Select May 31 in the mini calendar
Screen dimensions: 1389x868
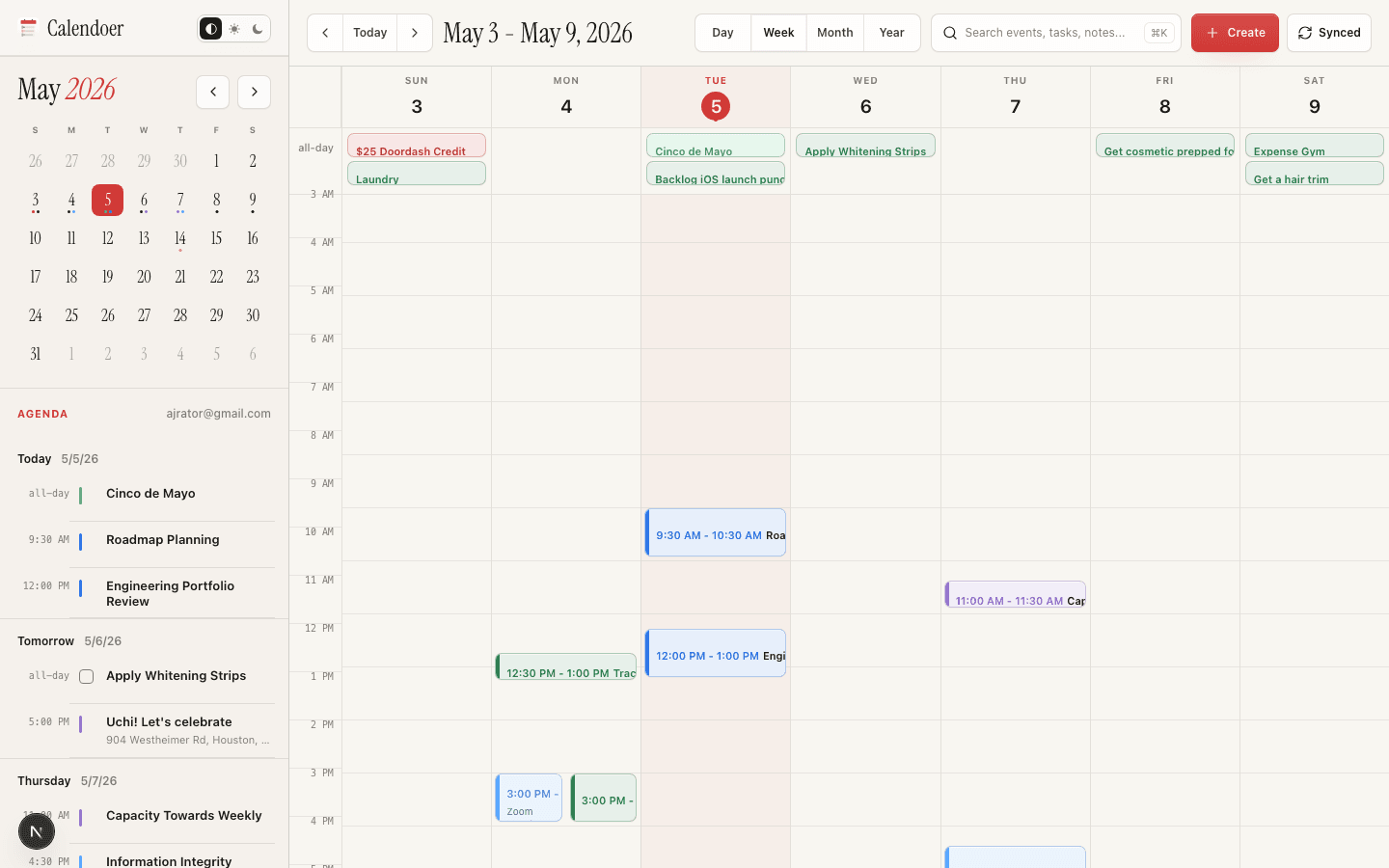(x=36, y=354)
